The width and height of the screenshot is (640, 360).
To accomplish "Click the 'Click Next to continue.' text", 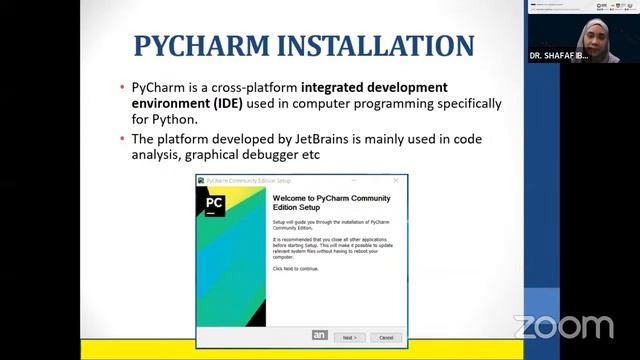I will pyautogui.click(x=296, y=269).
